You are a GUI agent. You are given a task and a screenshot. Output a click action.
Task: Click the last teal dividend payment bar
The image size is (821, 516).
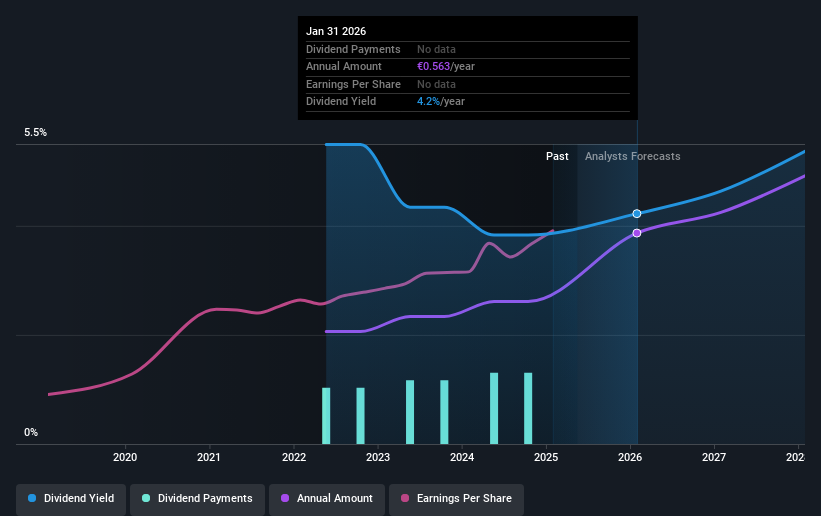pos(528,409)
